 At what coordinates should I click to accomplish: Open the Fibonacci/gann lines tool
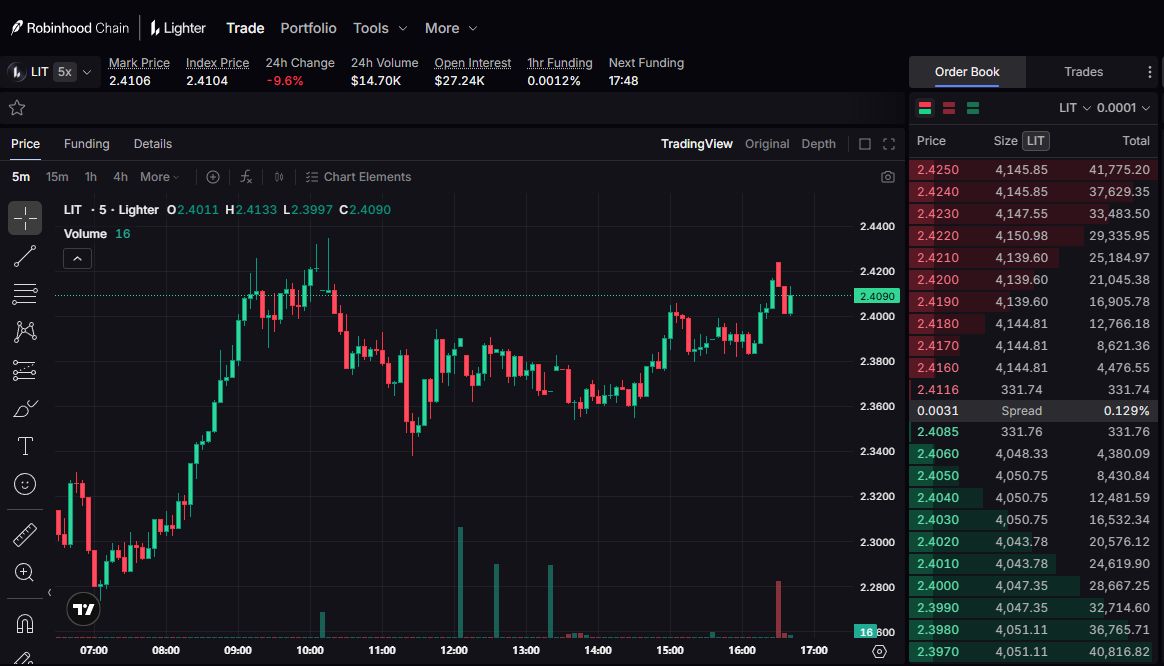24,294
